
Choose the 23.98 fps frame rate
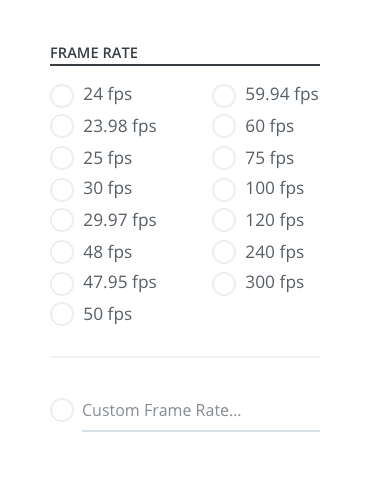62,126
